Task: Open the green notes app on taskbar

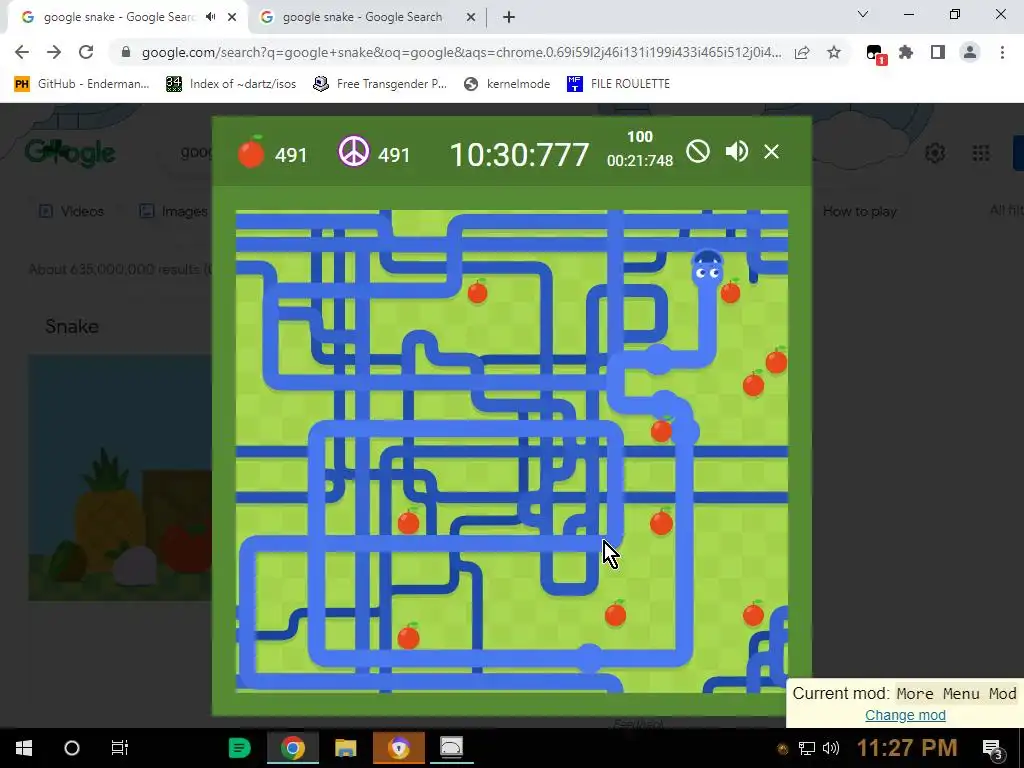Action: tap(240, 748)
